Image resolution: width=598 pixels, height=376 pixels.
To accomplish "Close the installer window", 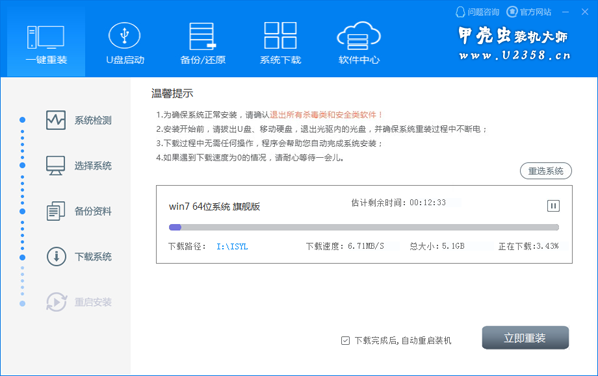I will (585, 12).
